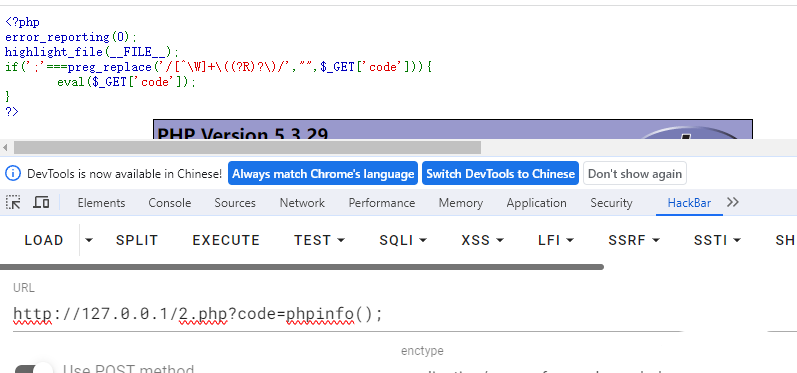Screen dimensions: 797x373
Task: Click the DevTools info notice icon
Action: 13,174
